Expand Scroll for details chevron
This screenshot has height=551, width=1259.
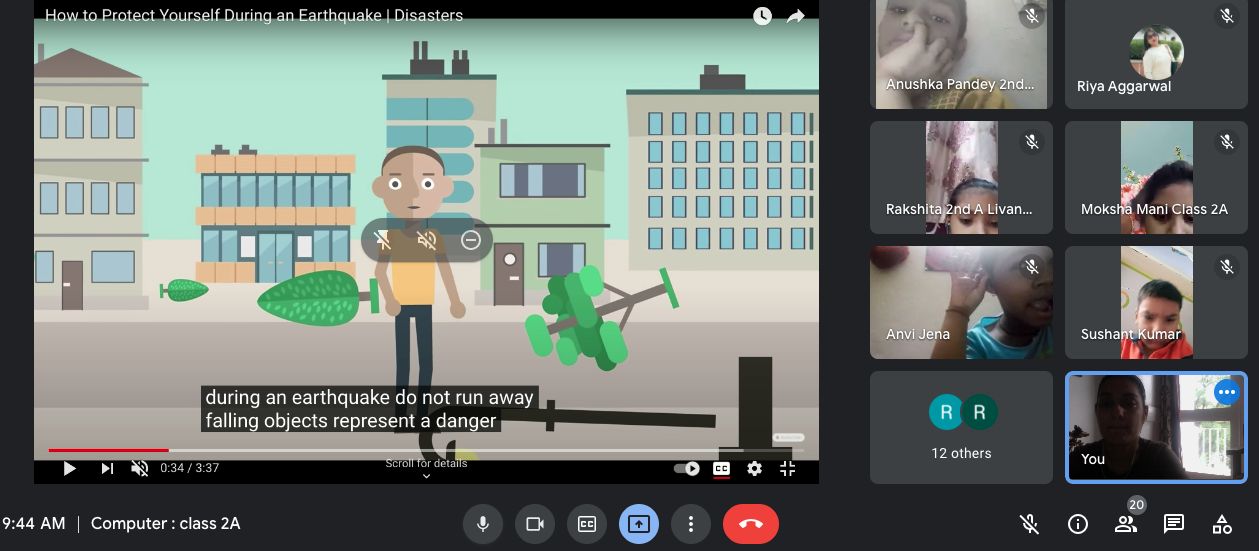point(426,476)
